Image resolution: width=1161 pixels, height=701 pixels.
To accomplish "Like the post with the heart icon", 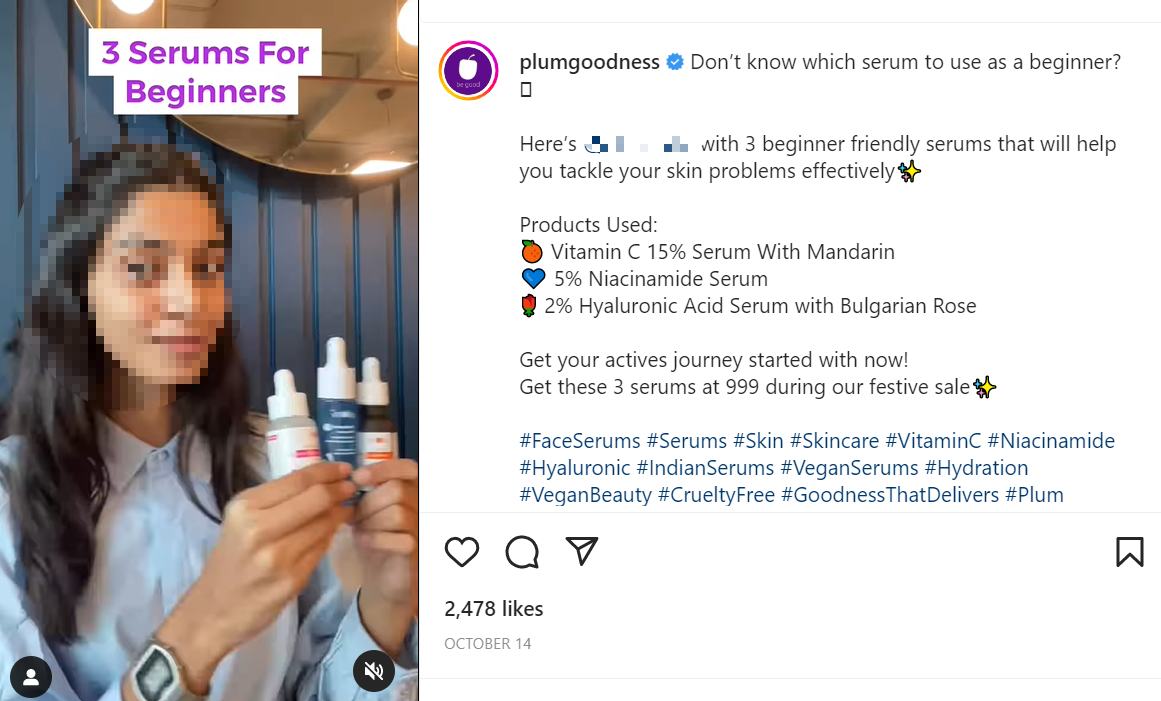I will [x=462, y=552].
